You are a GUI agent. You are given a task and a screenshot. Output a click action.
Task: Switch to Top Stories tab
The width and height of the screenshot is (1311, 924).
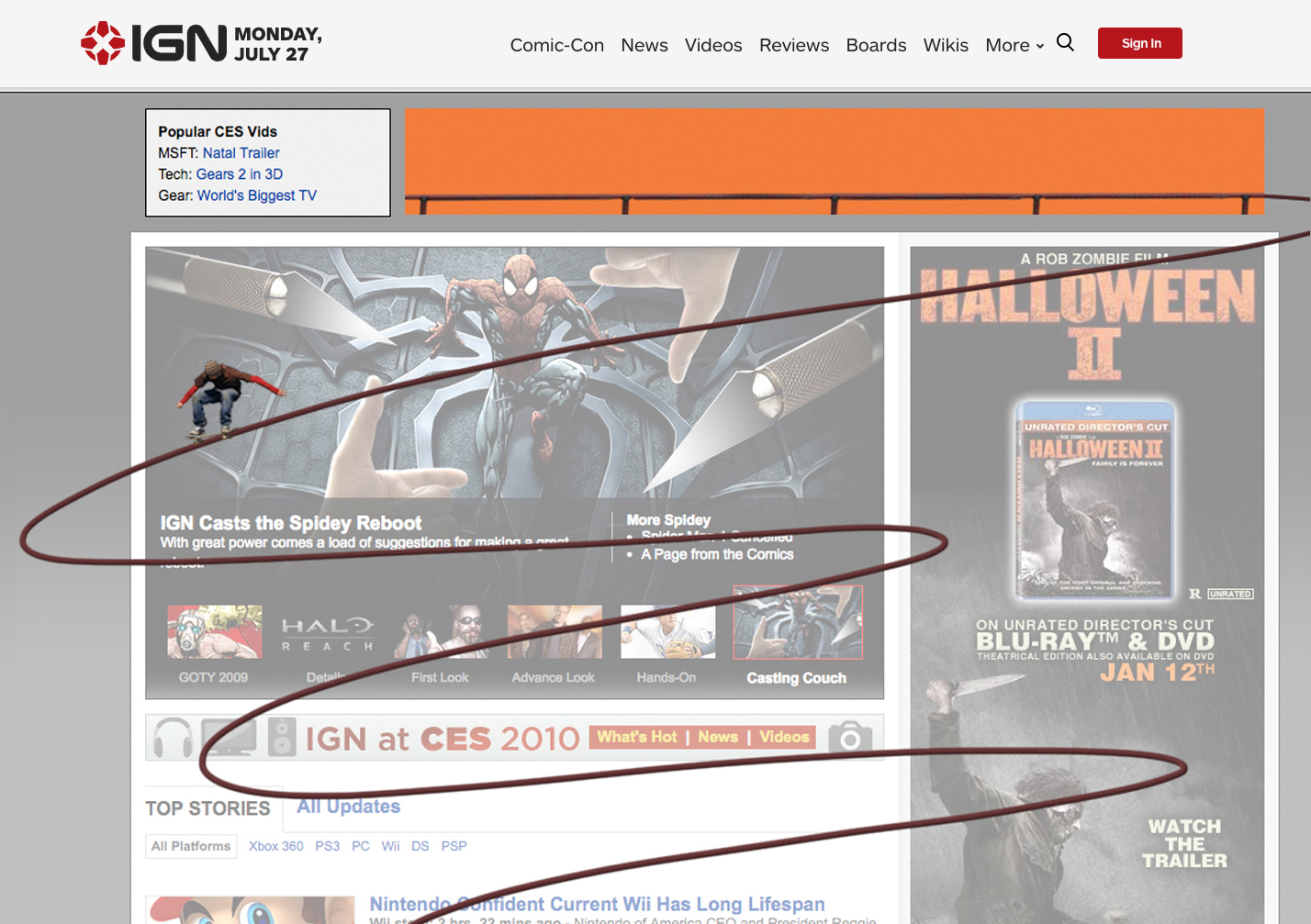[x=207, y=808]
